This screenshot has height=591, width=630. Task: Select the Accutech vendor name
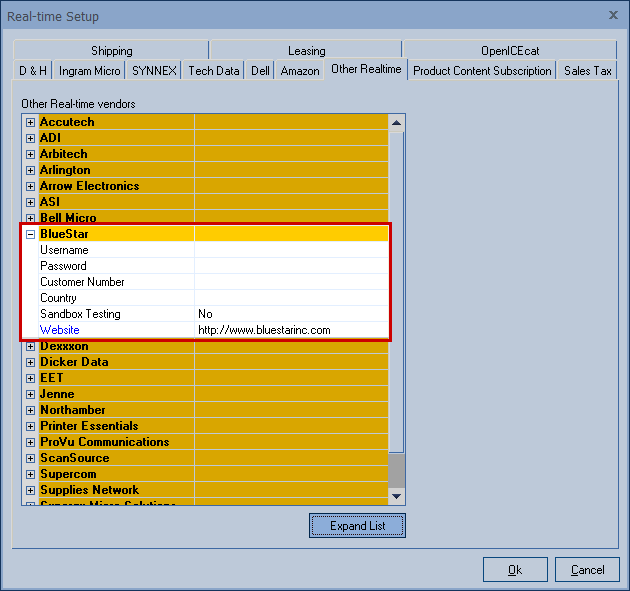click(67, 122)
